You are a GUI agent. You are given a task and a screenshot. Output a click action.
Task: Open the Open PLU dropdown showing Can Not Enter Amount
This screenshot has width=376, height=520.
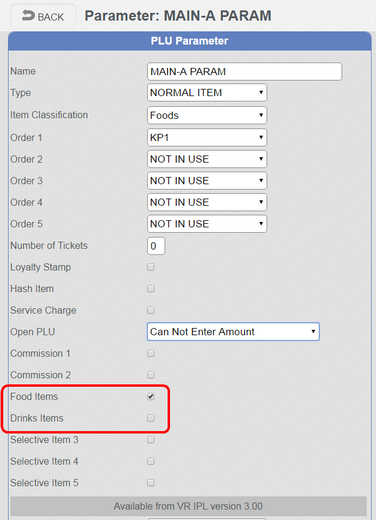233,332
